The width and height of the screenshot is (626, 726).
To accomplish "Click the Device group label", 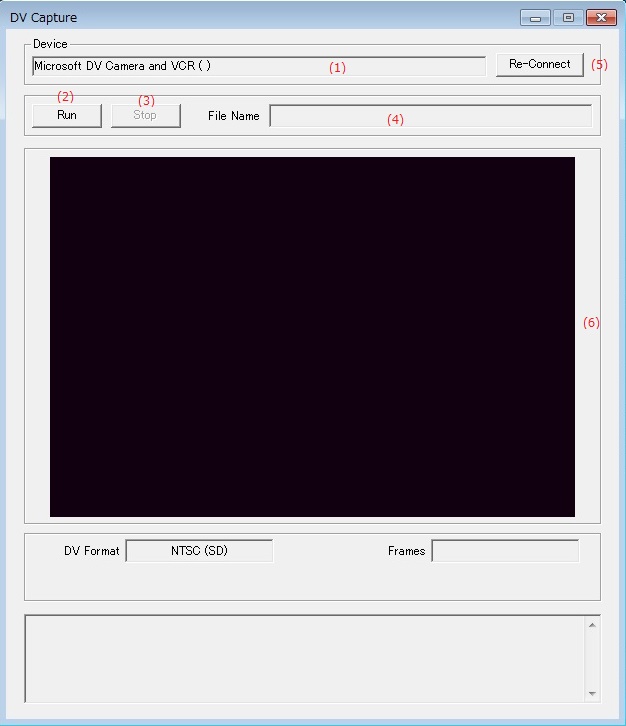I will [x=50, y=44].
